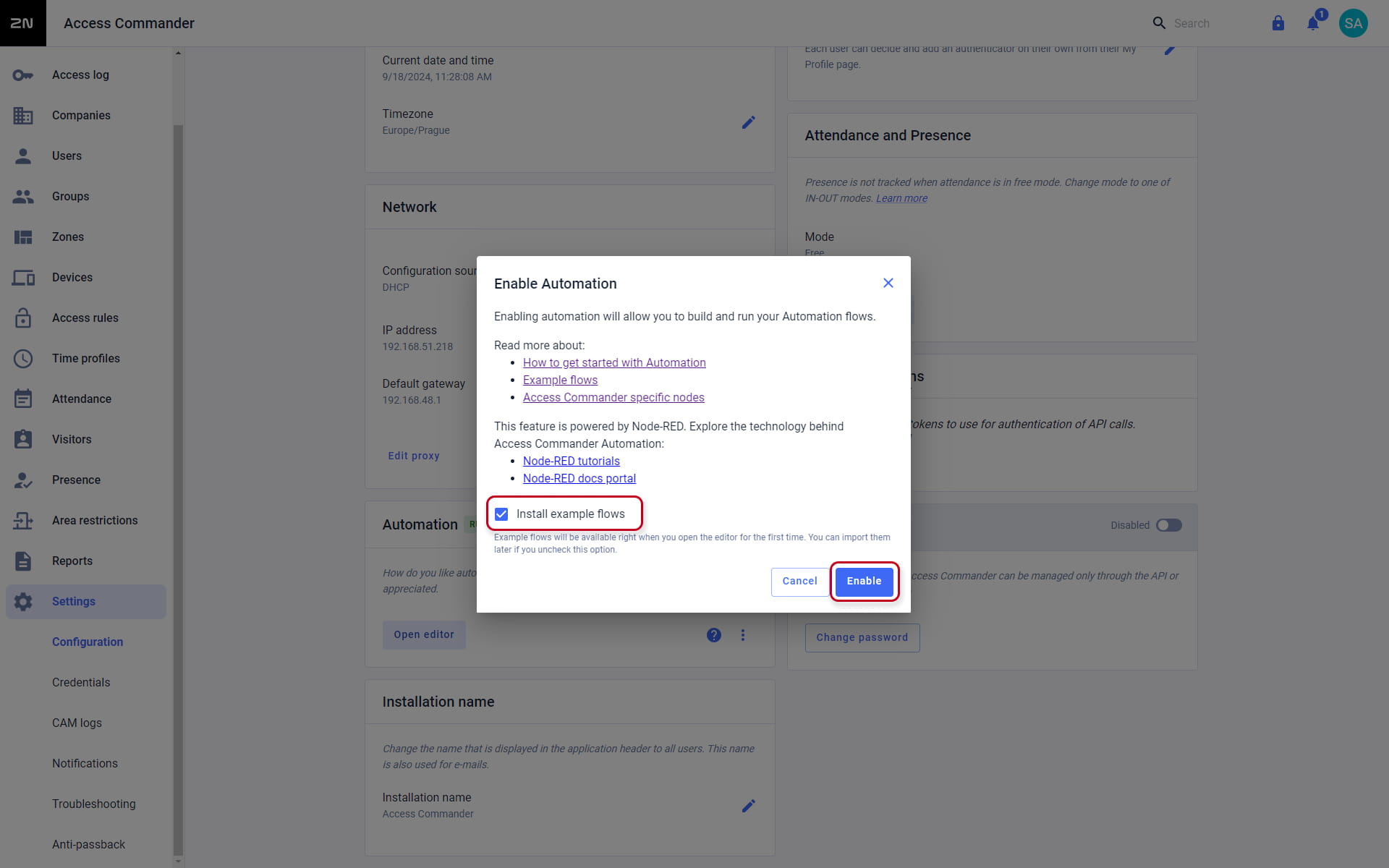This screenshot has width=1389, height=868.
Task: Uncheck Install example flows checkbox
Action: (x=501, y=514)
